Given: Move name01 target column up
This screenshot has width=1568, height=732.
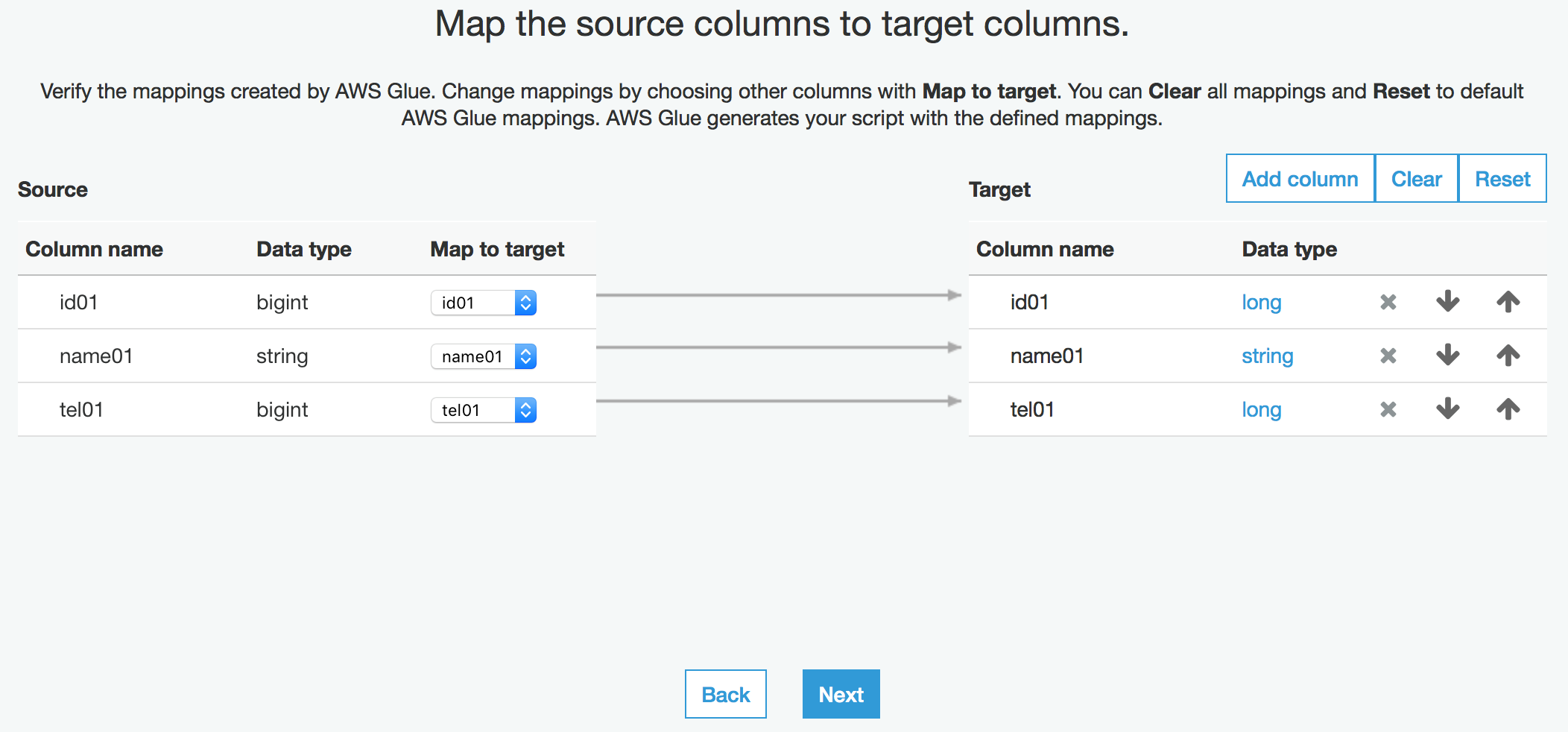Looking at the screenshot, I should [x=1508, y=356].
